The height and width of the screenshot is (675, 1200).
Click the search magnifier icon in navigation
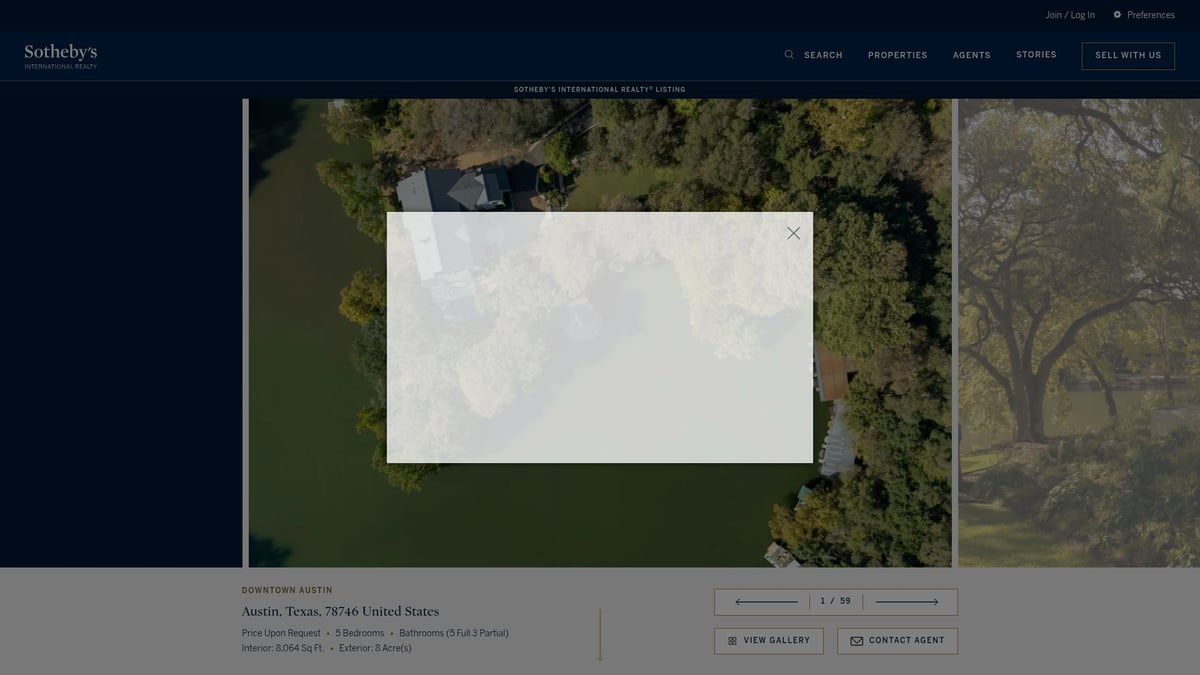click(788, 54)
